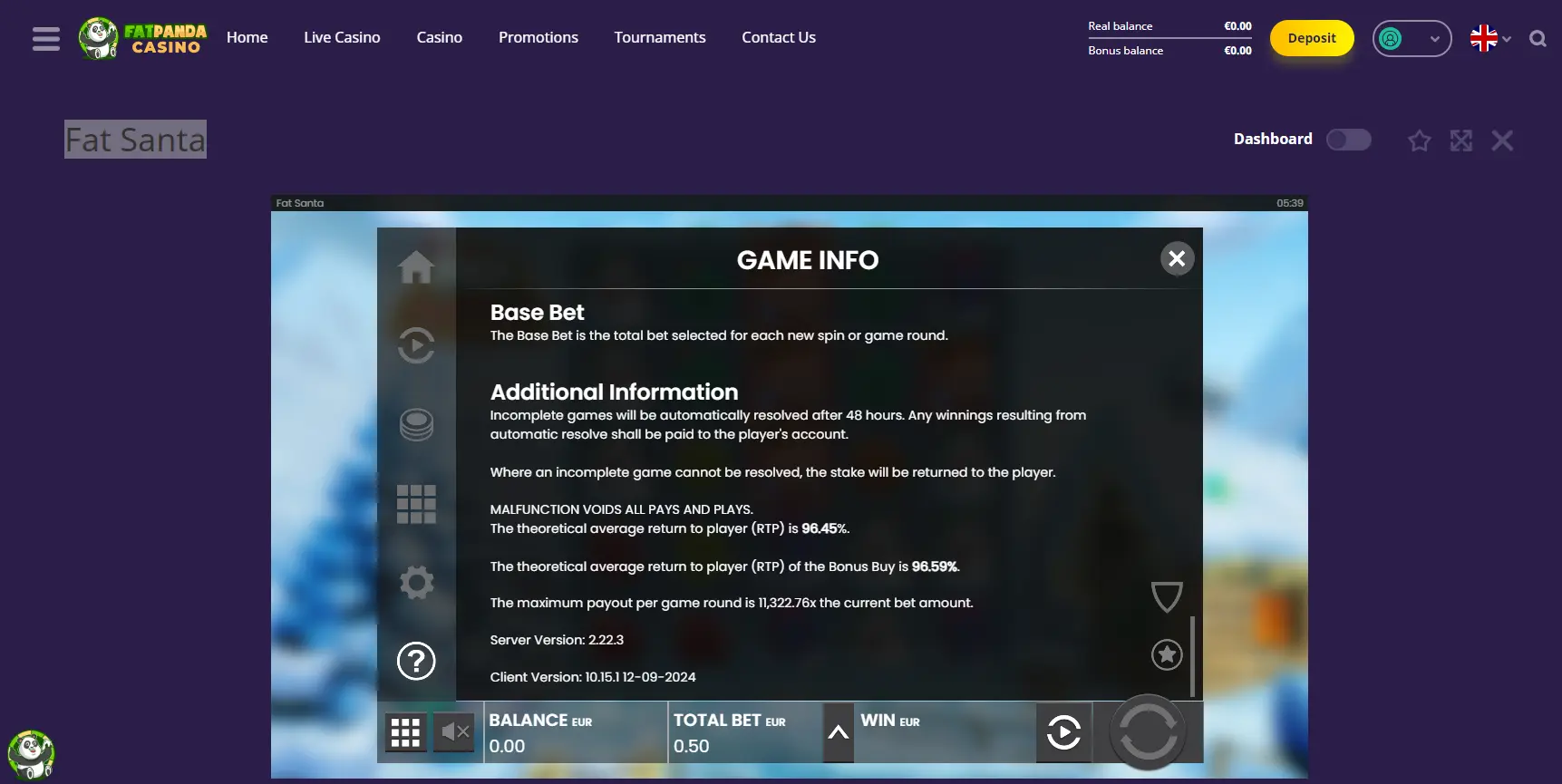
Task: Open game settings gear in the sidebar
Action: [x=416, y=582]
